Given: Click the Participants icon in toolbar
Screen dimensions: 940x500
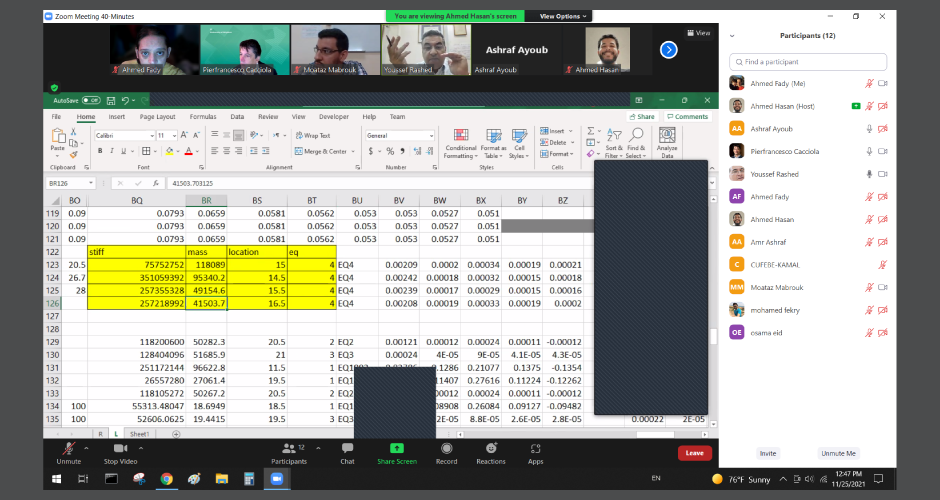Looking at the screenshot, I should click(x=287, y=450).
